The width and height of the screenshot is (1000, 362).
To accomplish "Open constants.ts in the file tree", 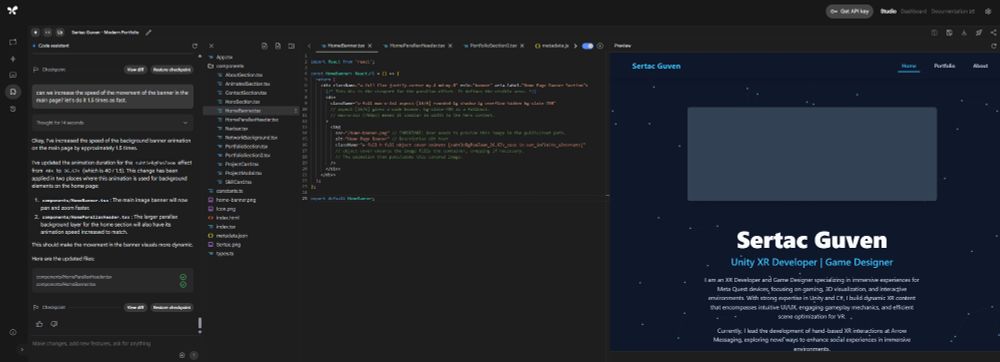I will point(229,191).
